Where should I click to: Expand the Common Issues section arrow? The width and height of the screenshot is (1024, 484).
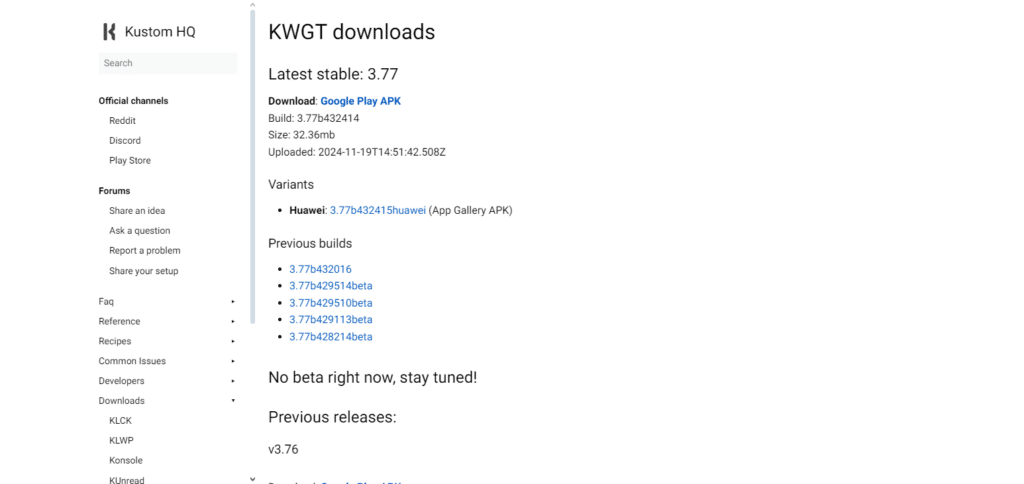point(233,361)
